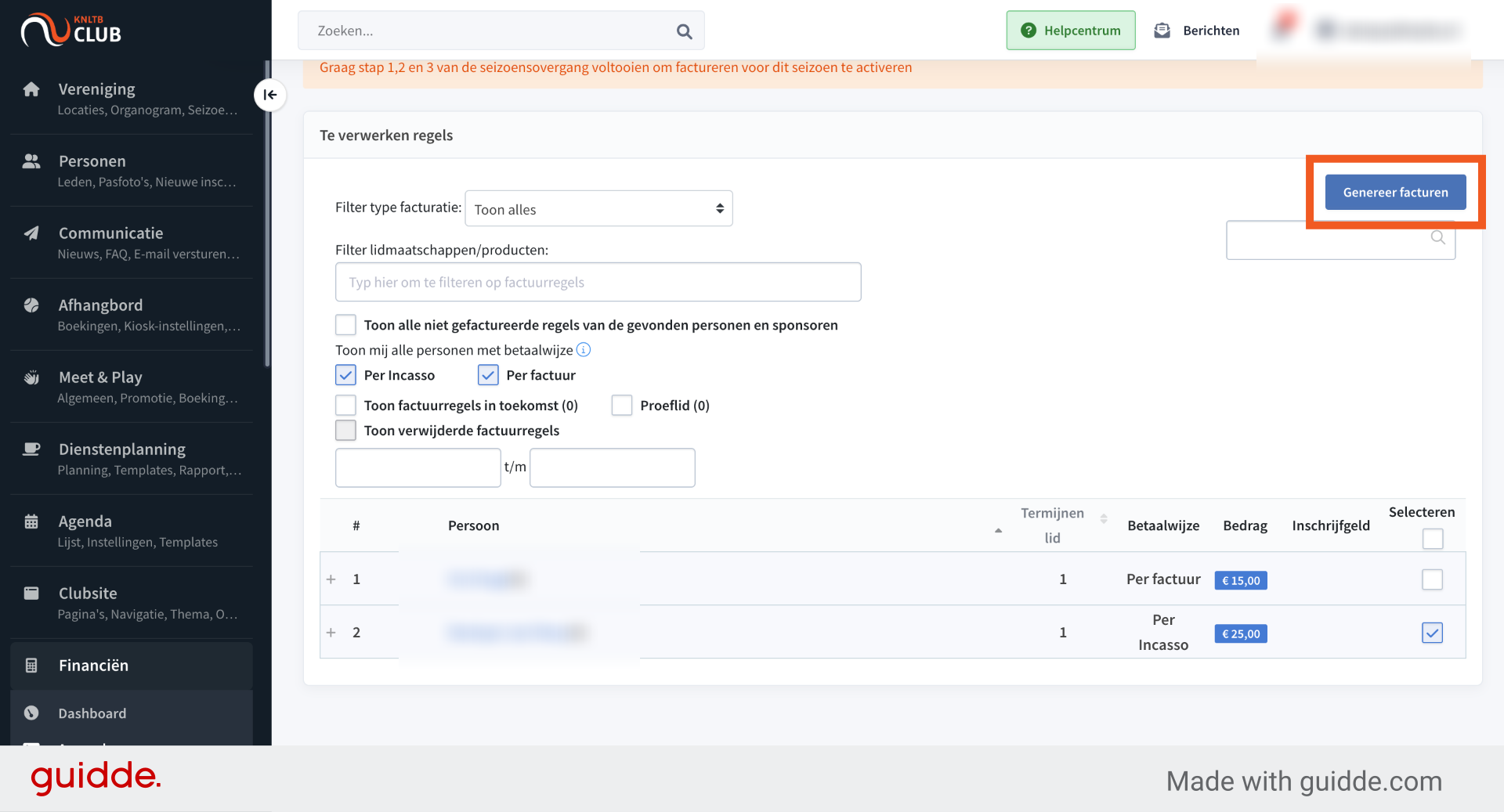
Task: Click the filter lidmaatschappen/producten input field
Action: [598, 282]
